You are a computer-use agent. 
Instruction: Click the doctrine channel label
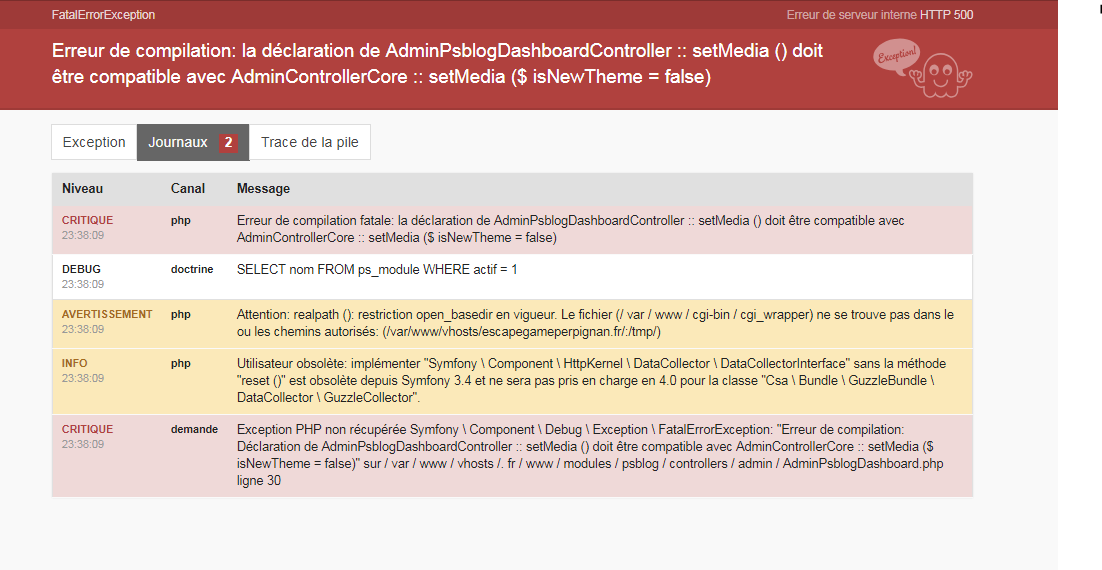(192, 269)
